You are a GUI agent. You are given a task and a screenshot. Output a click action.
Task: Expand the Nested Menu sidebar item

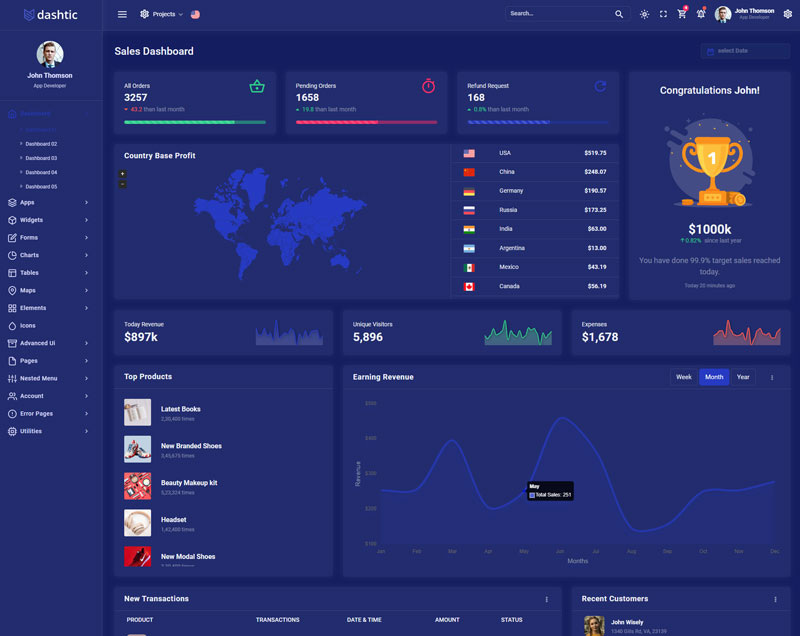(50, 378)
